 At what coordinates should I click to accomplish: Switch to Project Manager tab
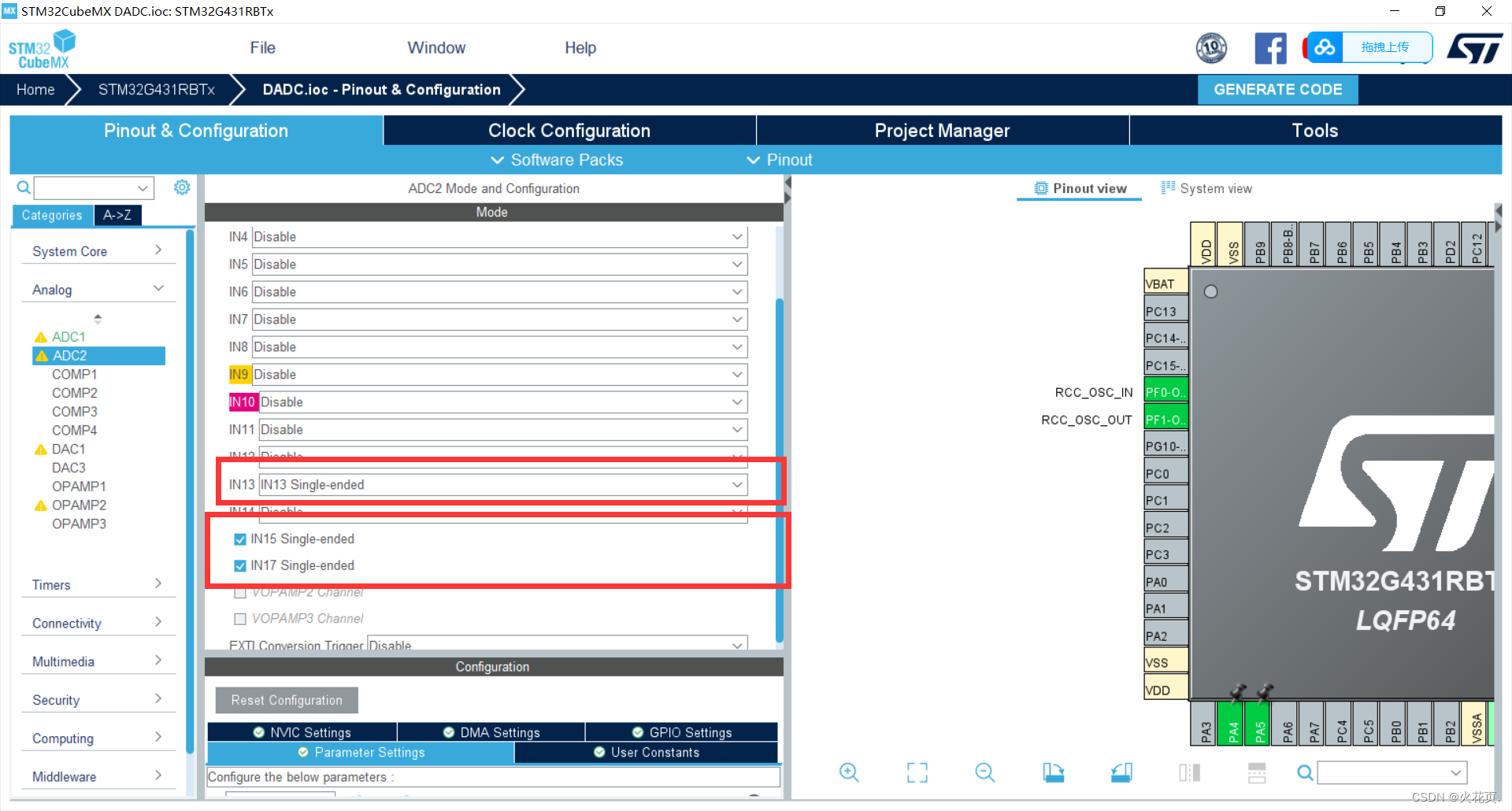coord(942,131)
